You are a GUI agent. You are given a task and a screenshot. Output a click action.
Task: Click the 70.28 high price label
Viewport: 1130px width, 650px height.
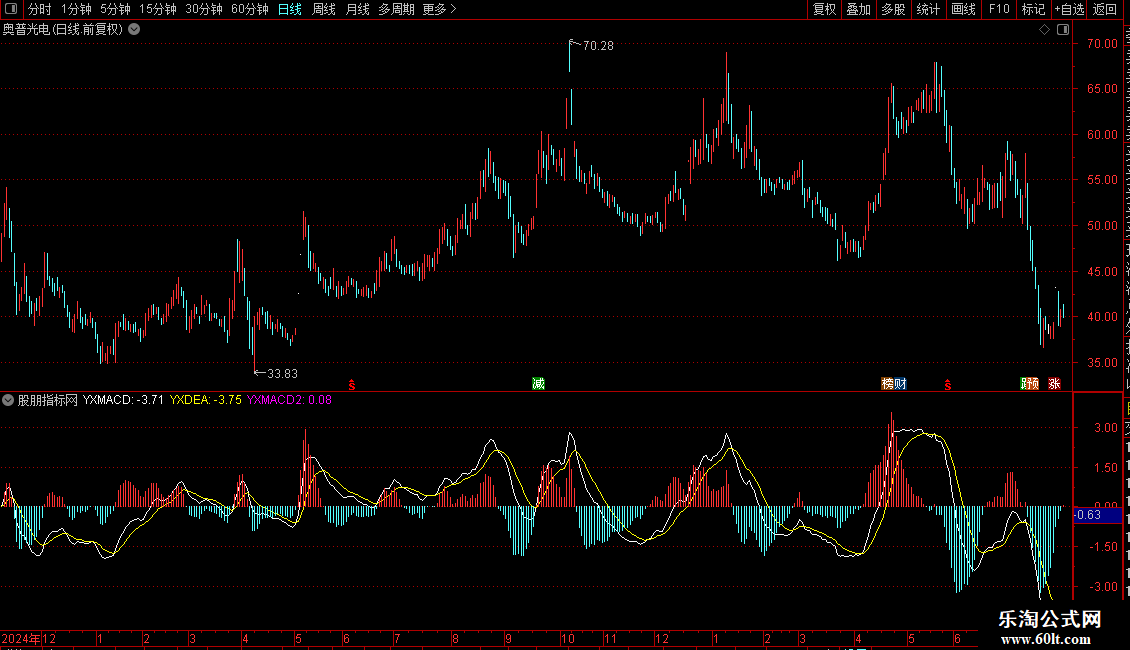pos(598,45)
